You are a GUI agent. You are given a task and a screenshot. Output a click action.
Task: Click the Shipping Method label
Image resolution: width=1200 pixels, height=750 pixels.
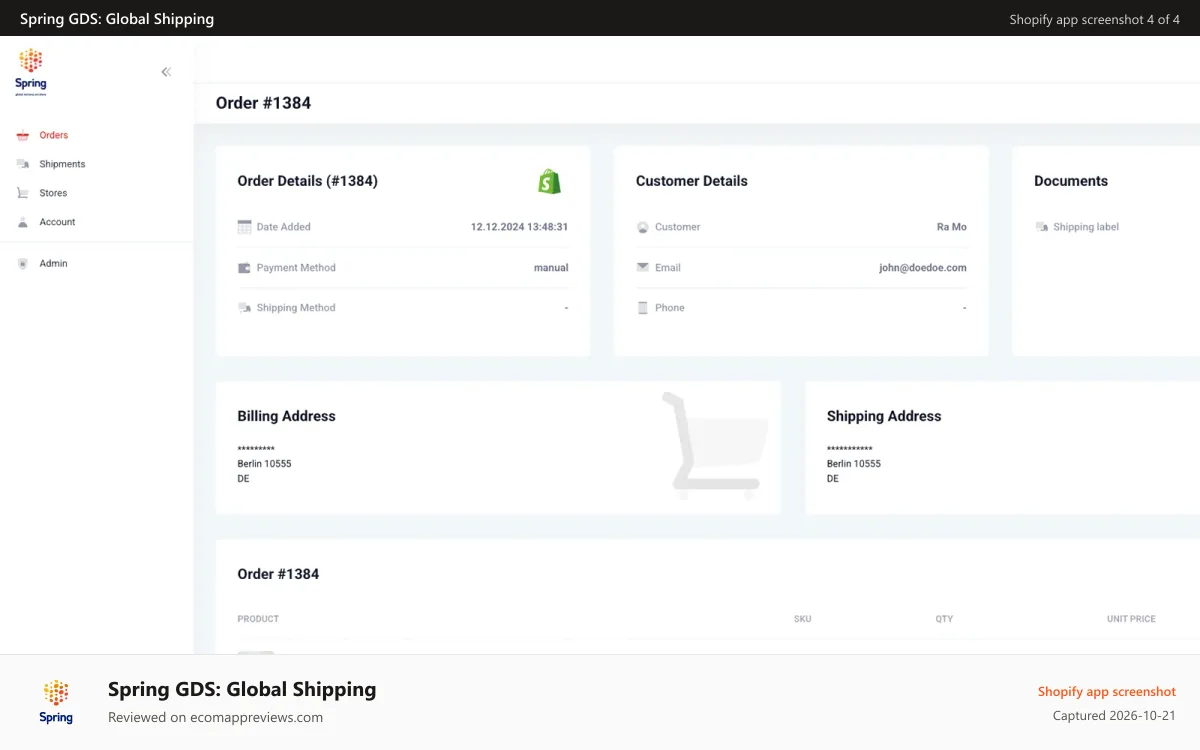pyautogui.click(x=296, y=308)
